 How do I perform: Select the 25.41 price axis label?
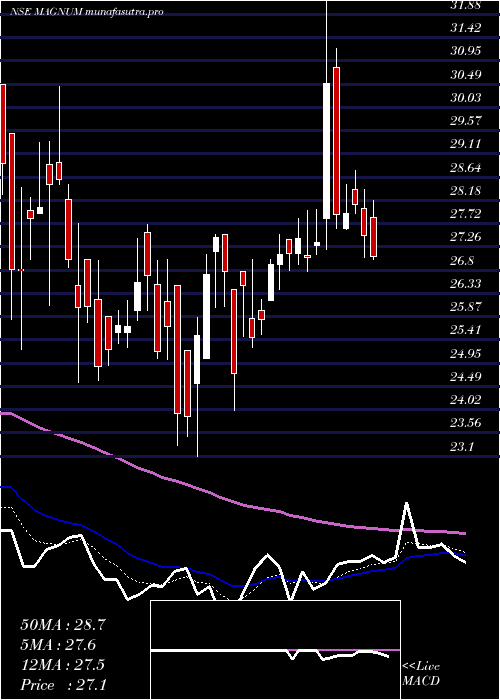466,330
